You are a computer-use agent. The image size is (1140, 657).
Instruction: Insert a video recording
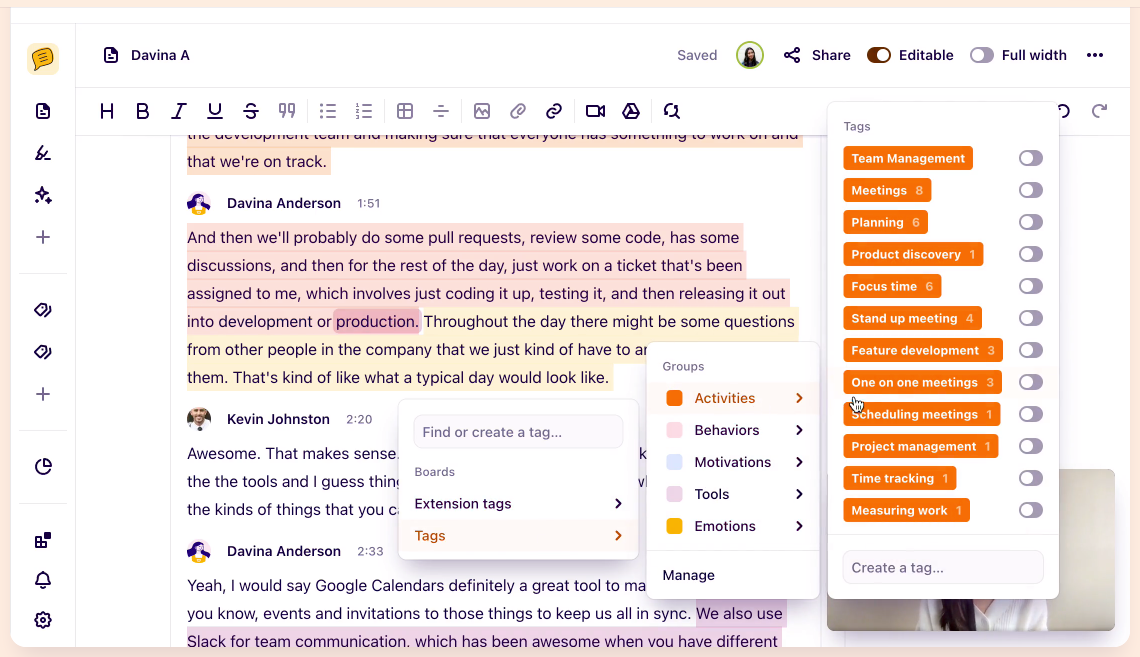(595, 111)
